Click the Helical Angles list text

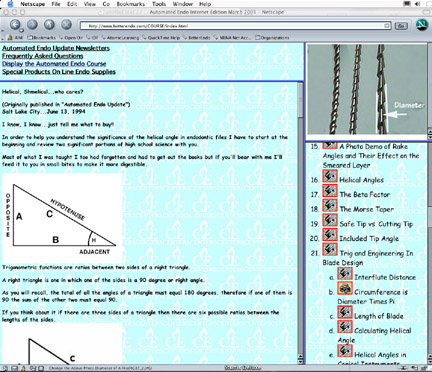[x=361, y=180]
